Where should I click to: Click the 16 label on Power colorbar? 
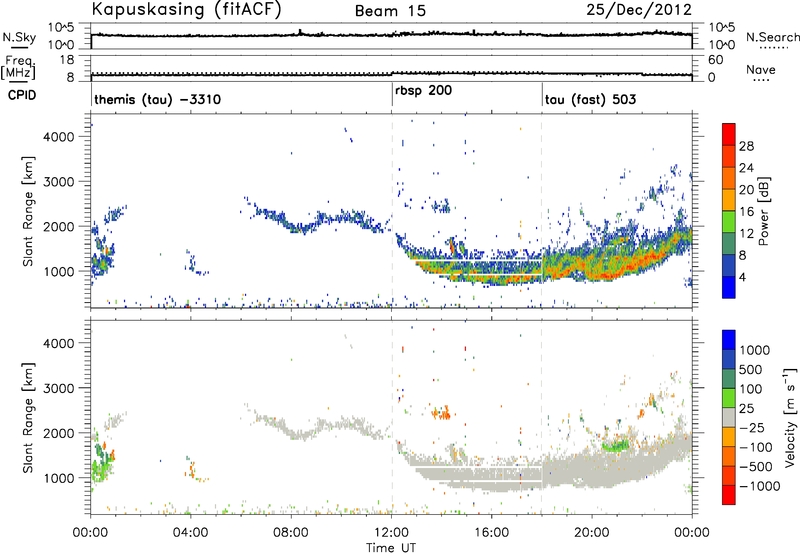pyautogui.click(x=746, y=212)
